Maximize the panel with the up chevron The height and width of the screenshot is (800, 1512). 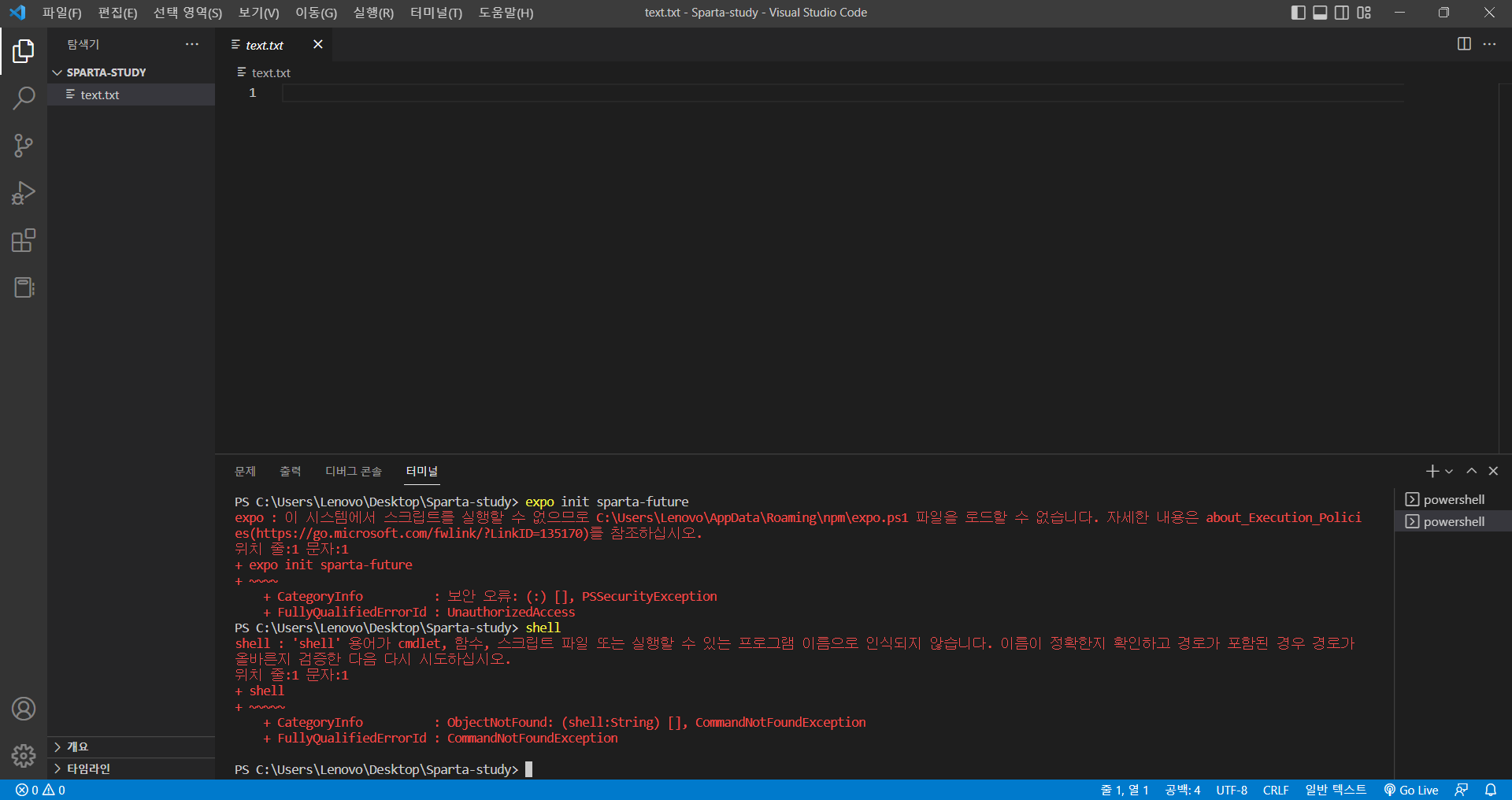[1471, 471]
